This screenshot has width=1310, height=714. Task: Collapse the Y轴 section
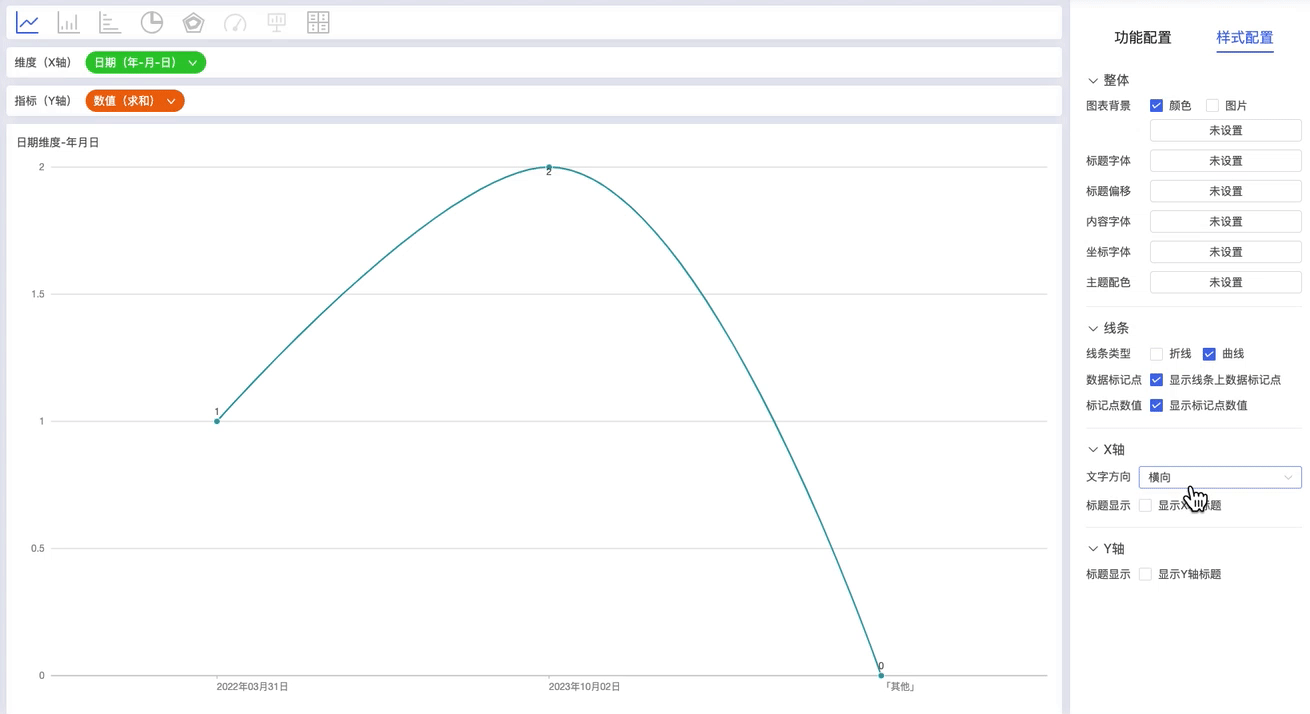coord(1092,549)
